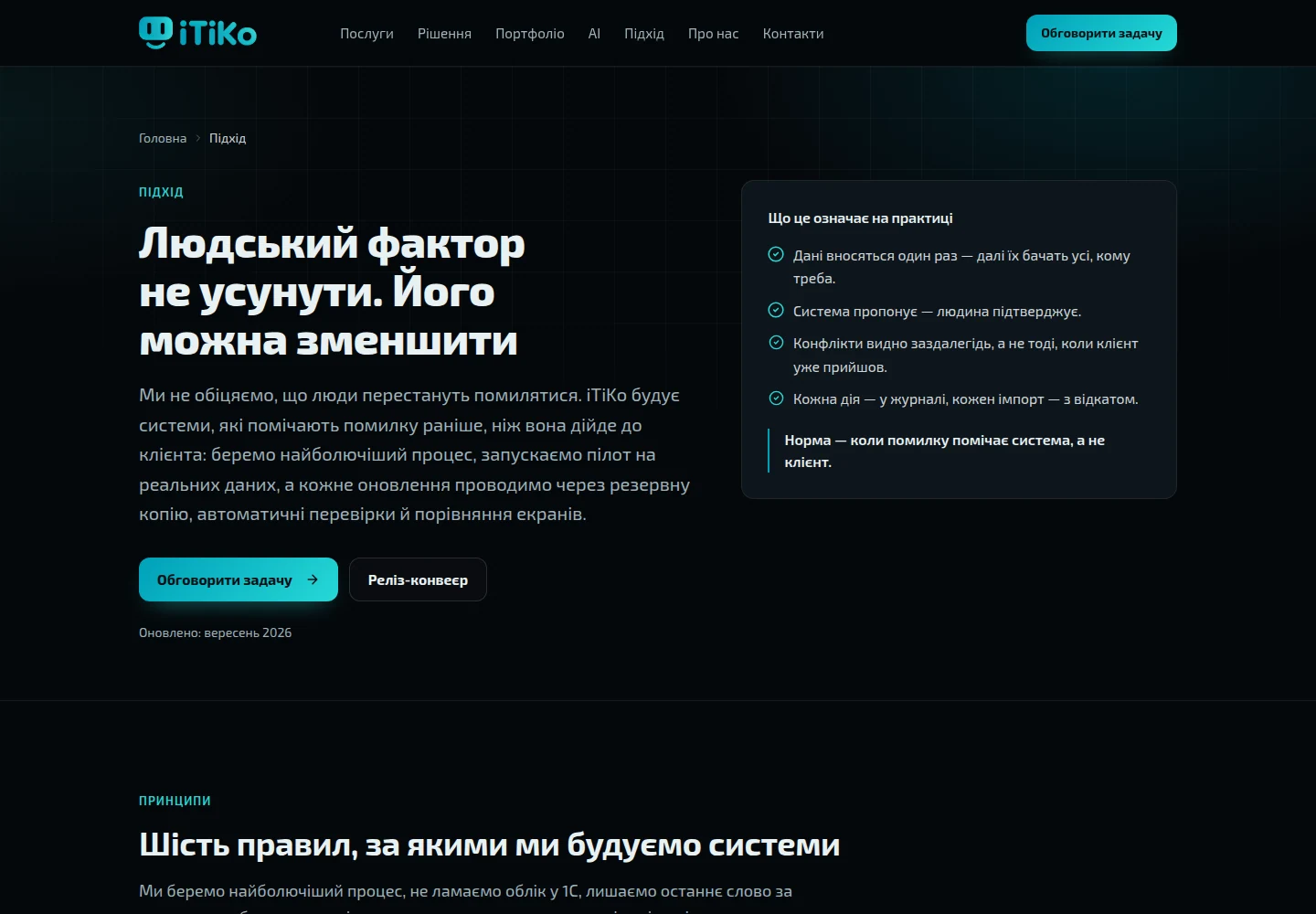Image resolution: width=1316 pixels, height=914 pixels.
Task: Open Підхід in the top navigation
Action: [644, 34]
